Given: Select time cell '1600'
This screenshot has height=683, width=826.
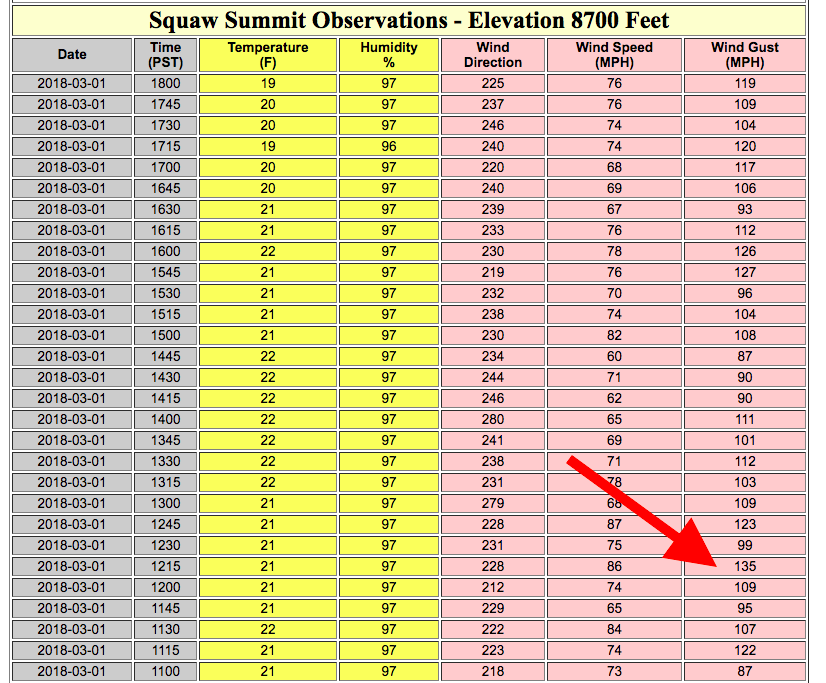Looking at the screenshot, I should (x=165, y=252).
